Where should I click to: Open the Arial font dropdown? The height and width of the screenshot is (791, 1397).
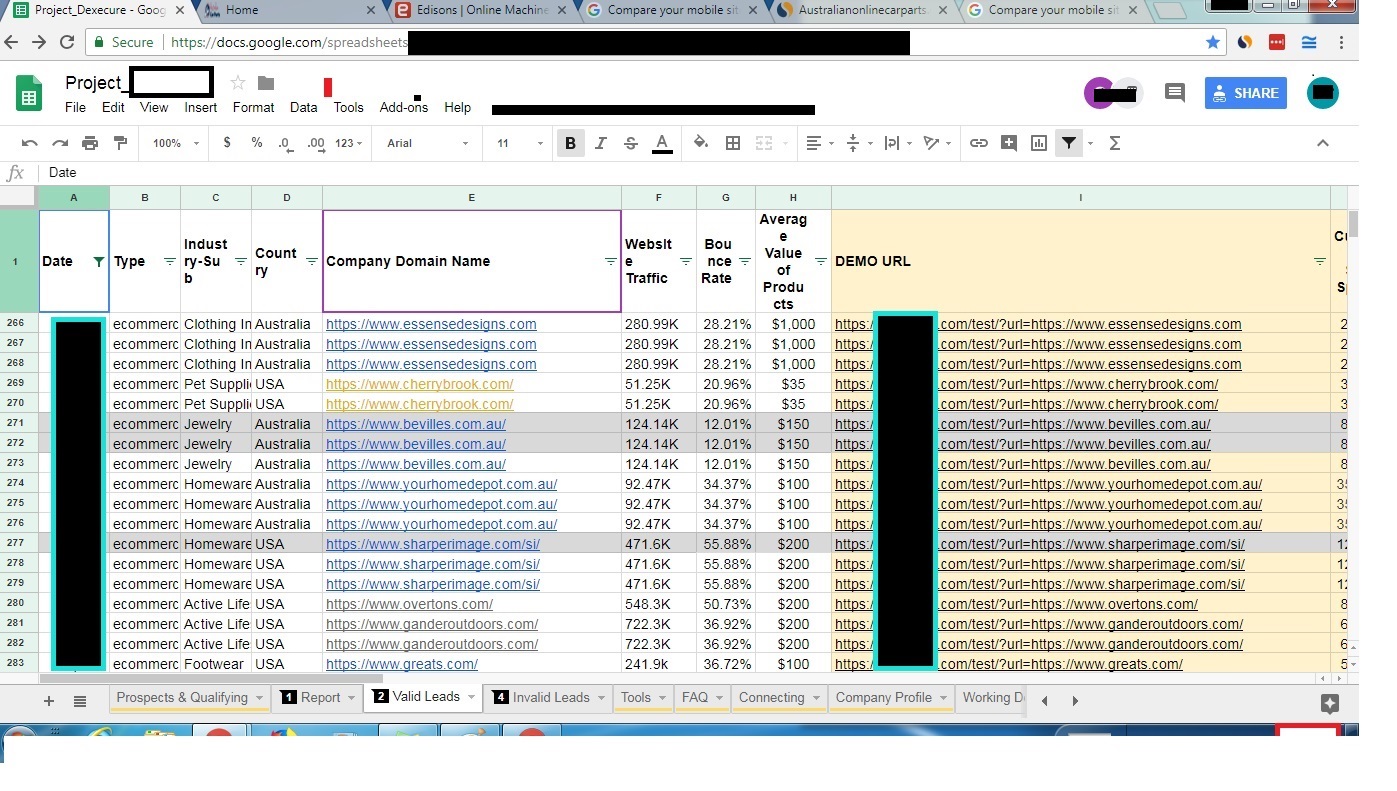point(427,143)
